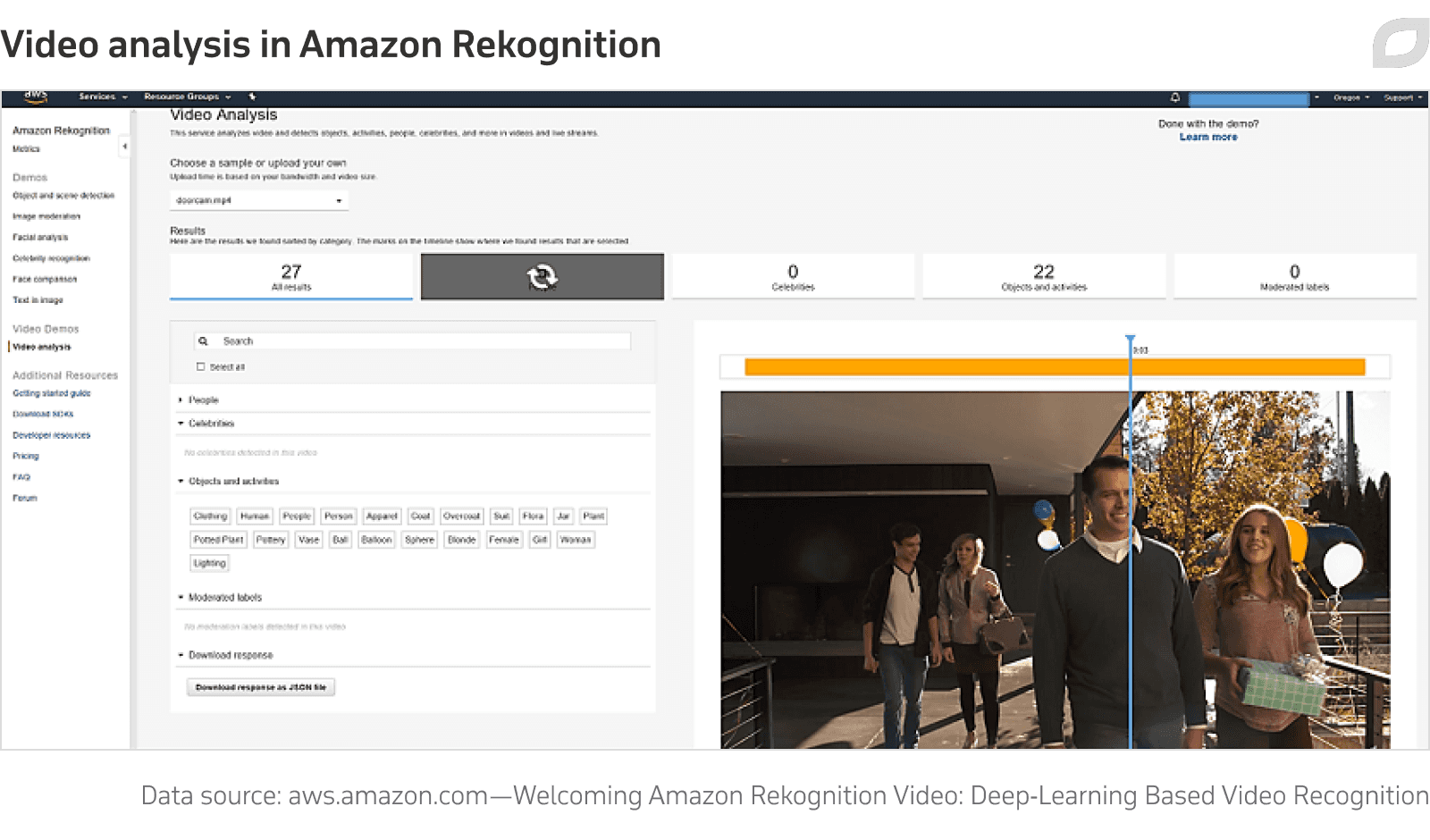Viewport: 1430px width, 840px height.
Task: Select the Overcoat label tag
Action: click(x=462, y=517)
